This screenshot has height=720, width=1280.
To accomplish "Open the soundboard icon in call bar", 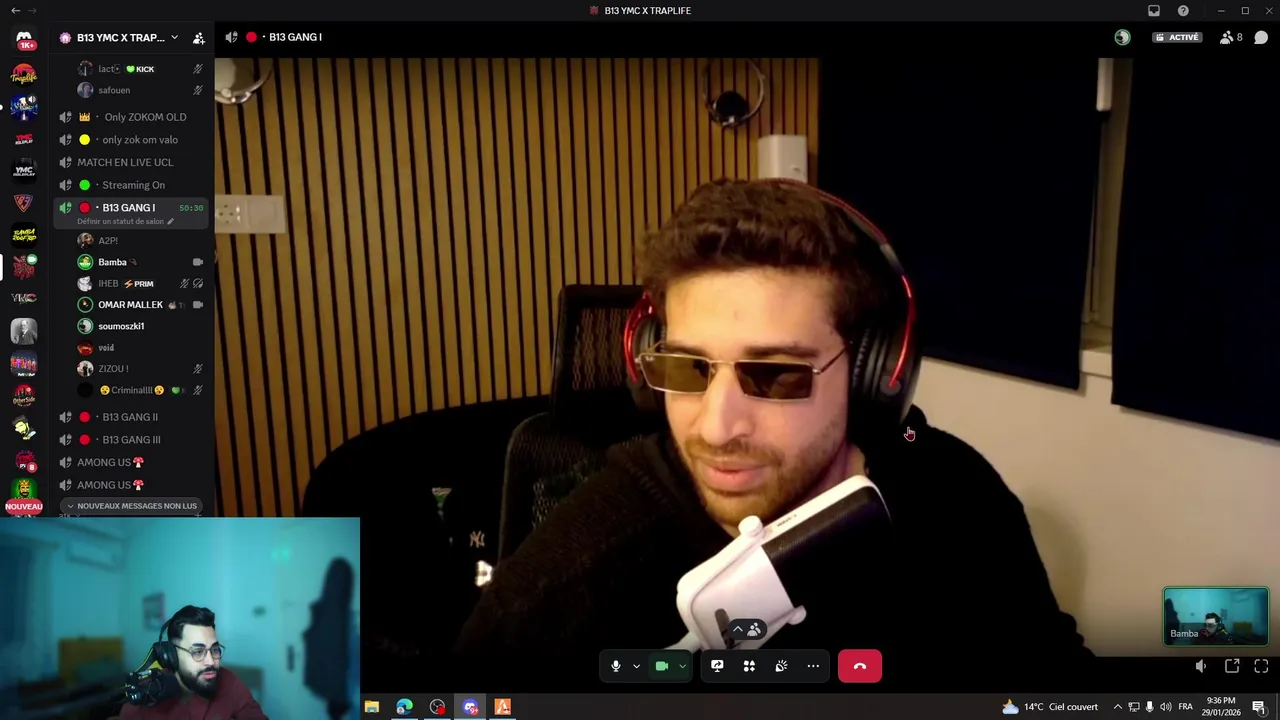I will (781, 666).
